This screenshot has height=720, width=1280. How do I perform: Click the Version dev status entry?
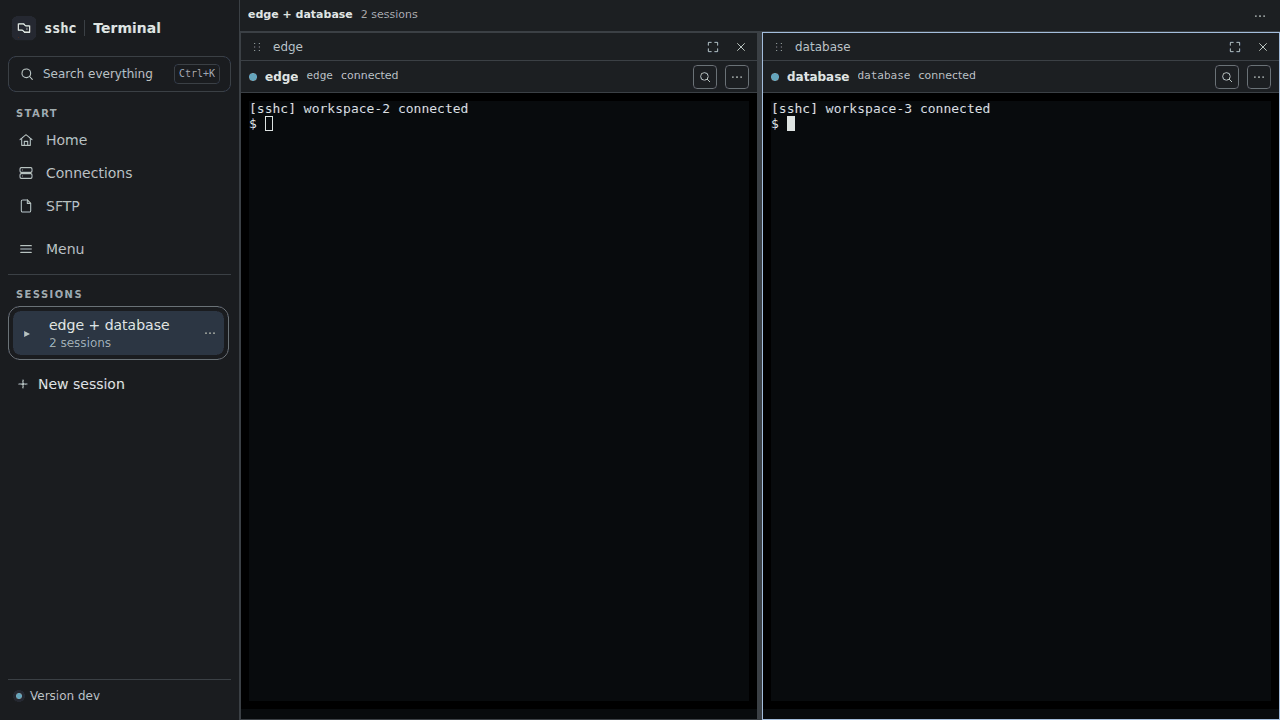click(58, 696)
